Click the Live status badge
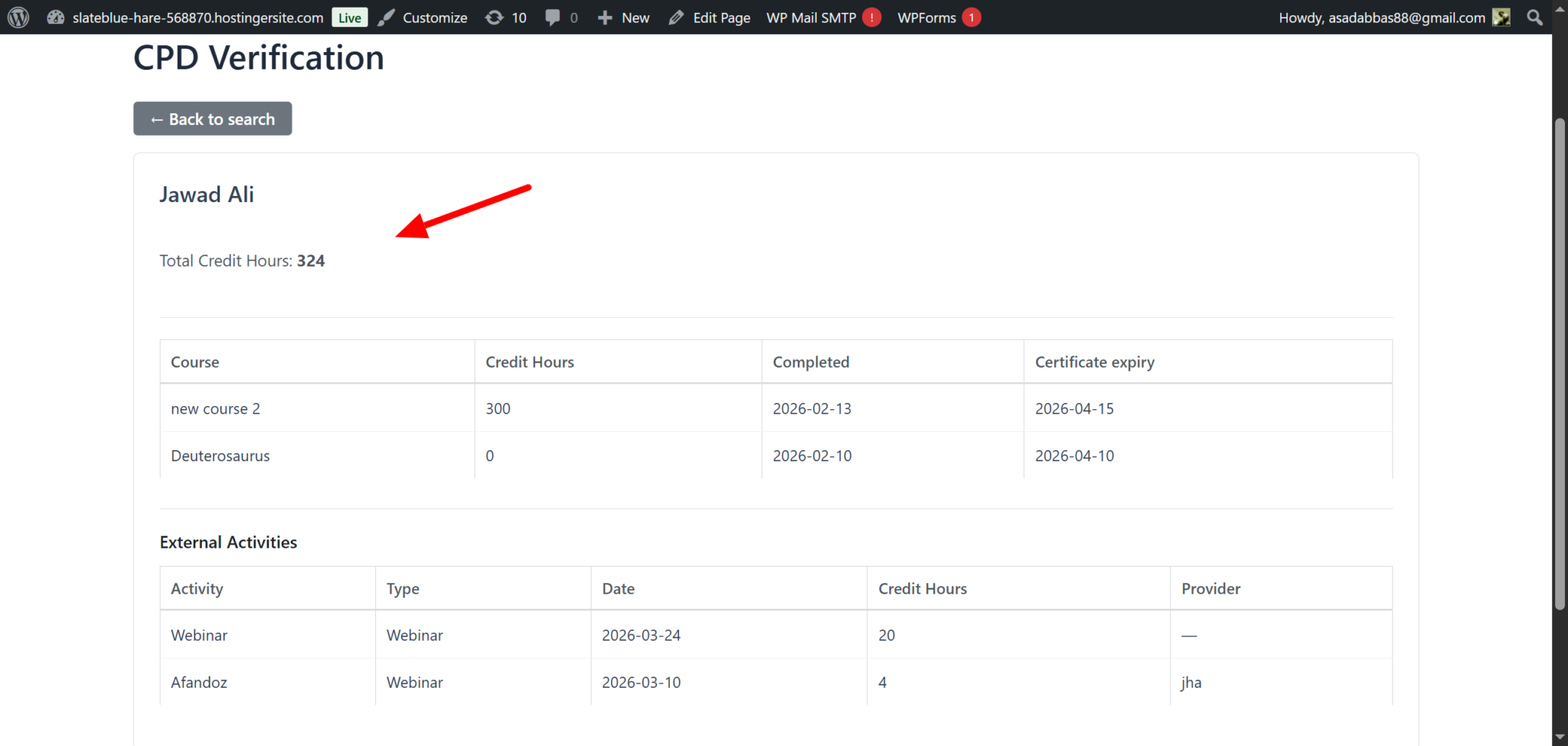Image resolution: width=1568 pixels, height=746 pixels. [349, 17]
